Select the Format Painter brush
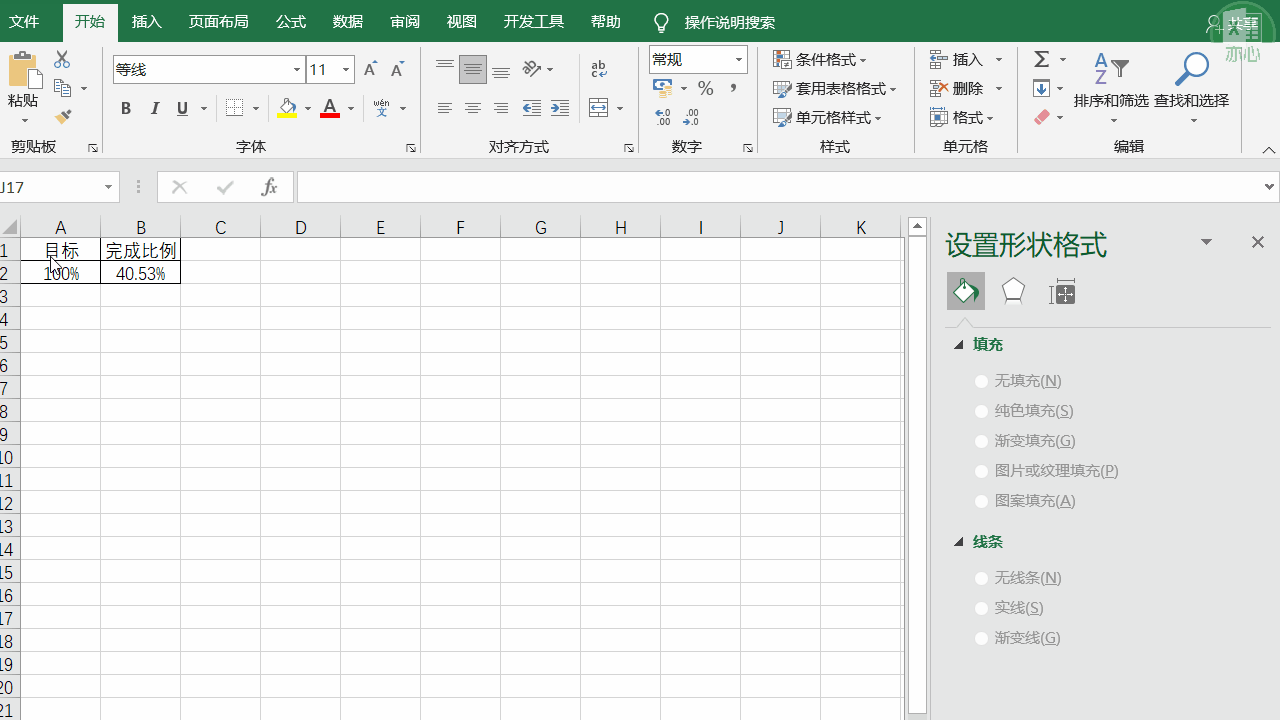 click(x=63, y=116)
